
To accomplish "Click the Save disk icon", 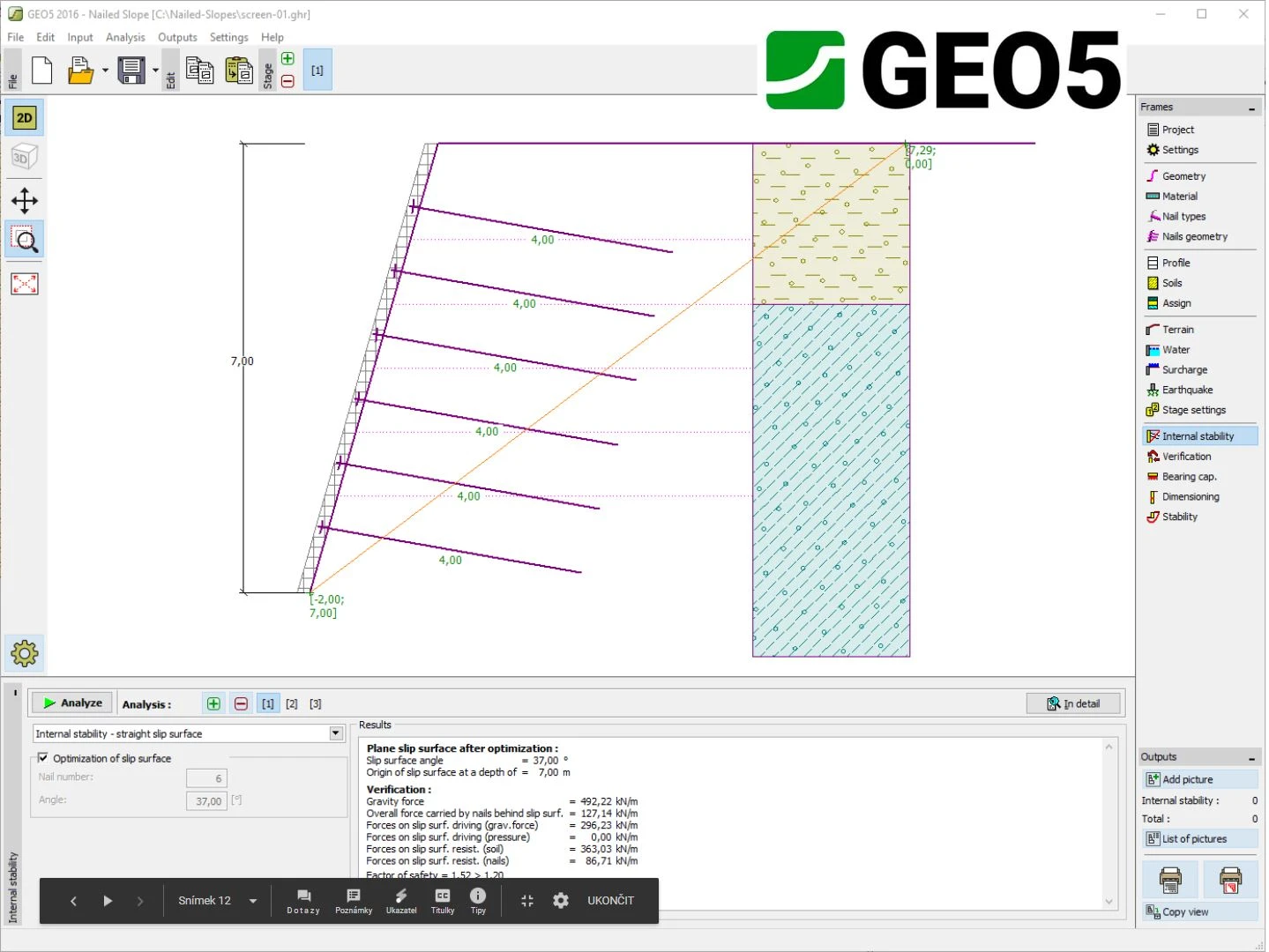I will (x=131, y=71).
